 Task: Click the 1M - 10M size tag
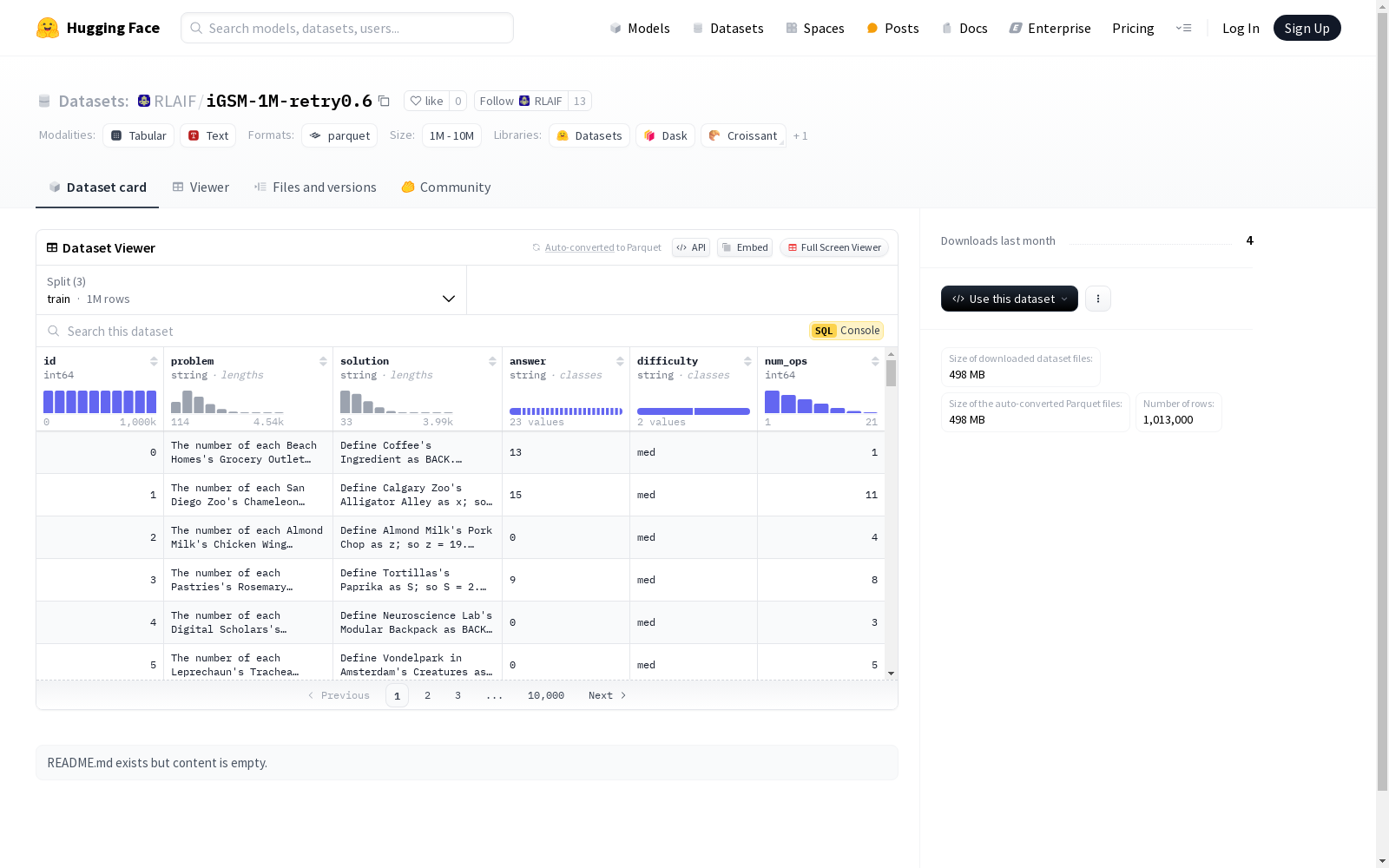tap(451, 135)
